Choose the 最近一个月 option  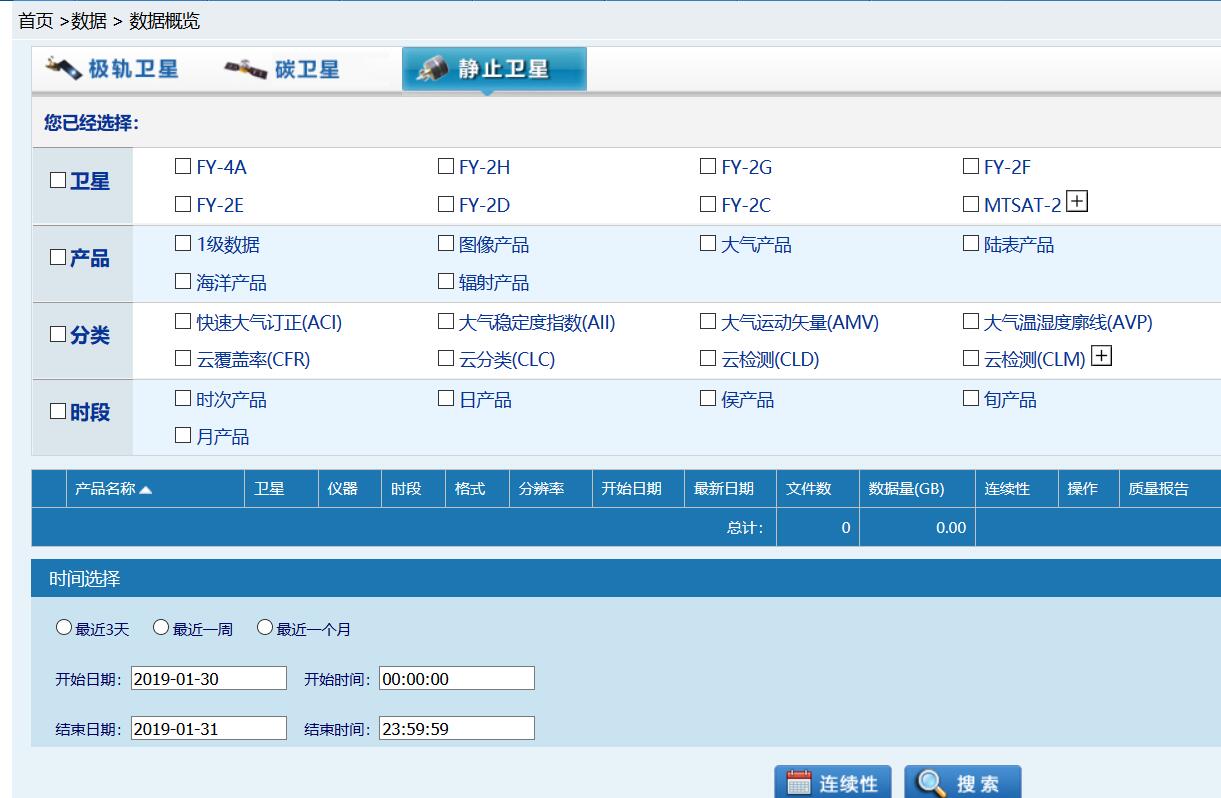coord(264,626)
